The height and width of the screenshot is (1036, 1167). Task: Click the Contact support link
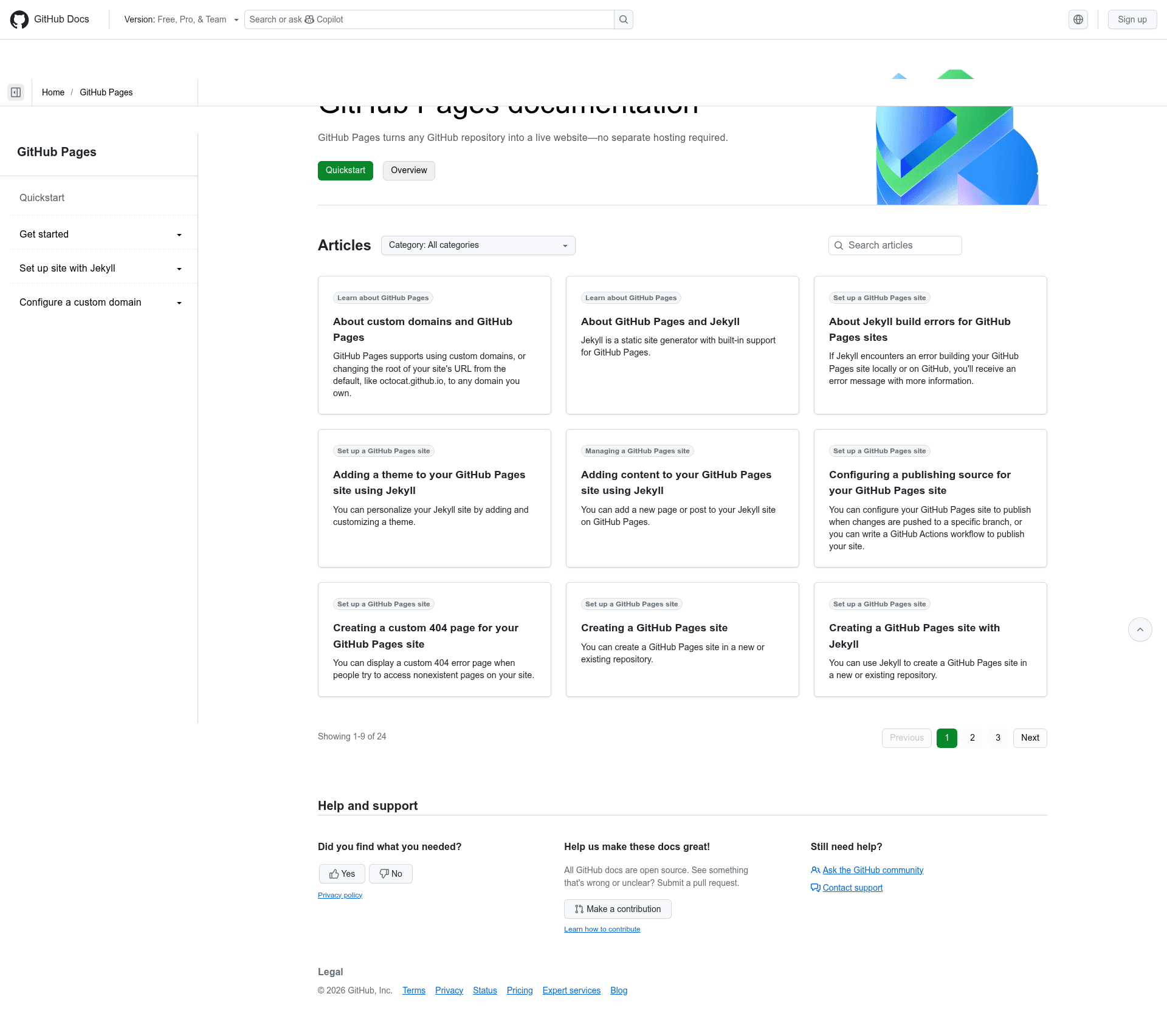tap(853, 888)
